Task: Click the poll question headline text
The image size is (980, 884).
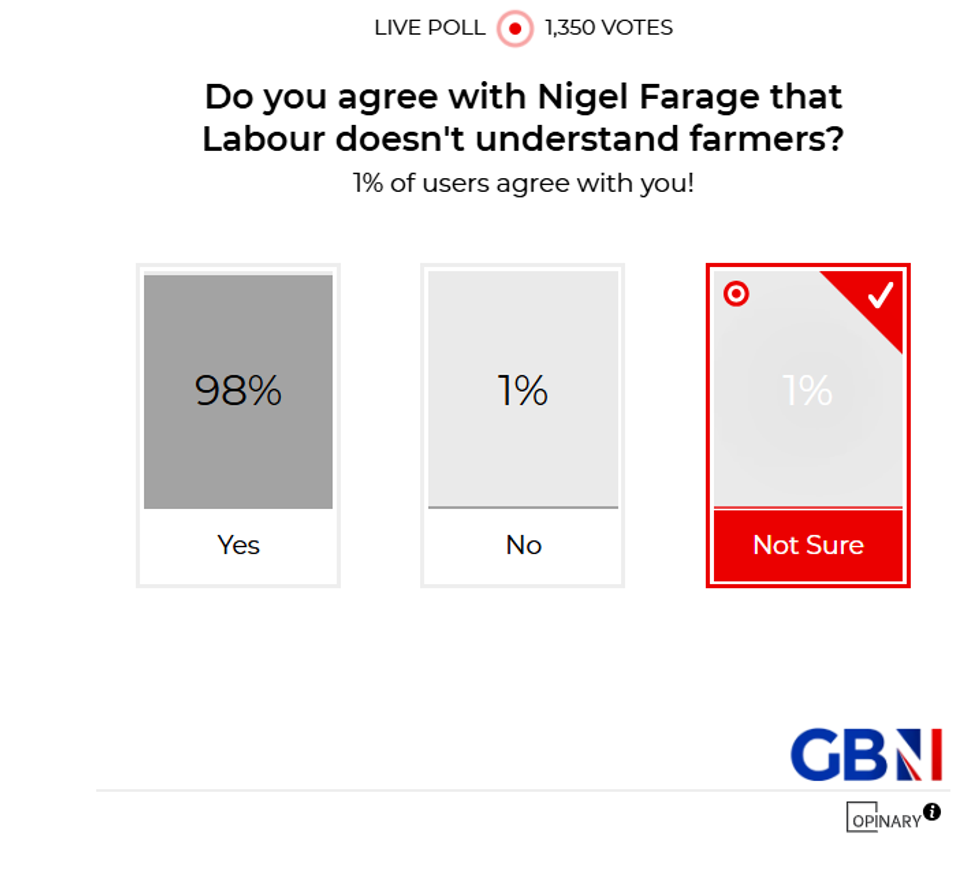Action: point(523,118)
